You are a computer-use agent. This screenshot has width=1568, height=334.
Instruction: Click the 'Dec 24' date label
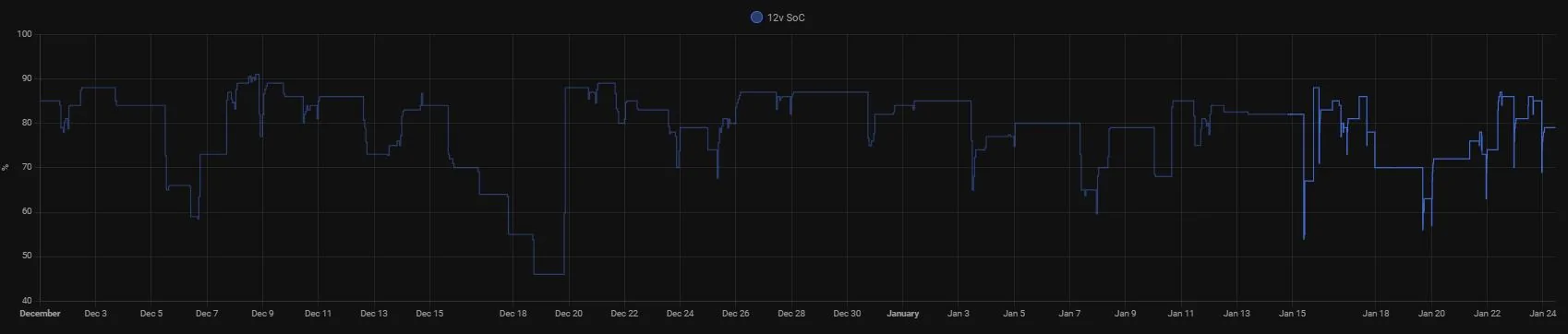click(680, 314)
